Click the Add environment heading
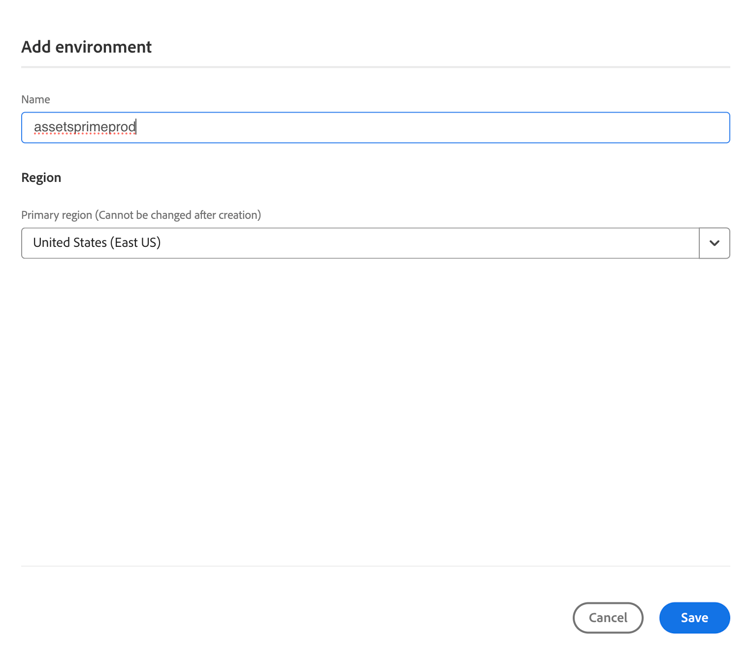 pyautogui.click(x=87, y=47)
